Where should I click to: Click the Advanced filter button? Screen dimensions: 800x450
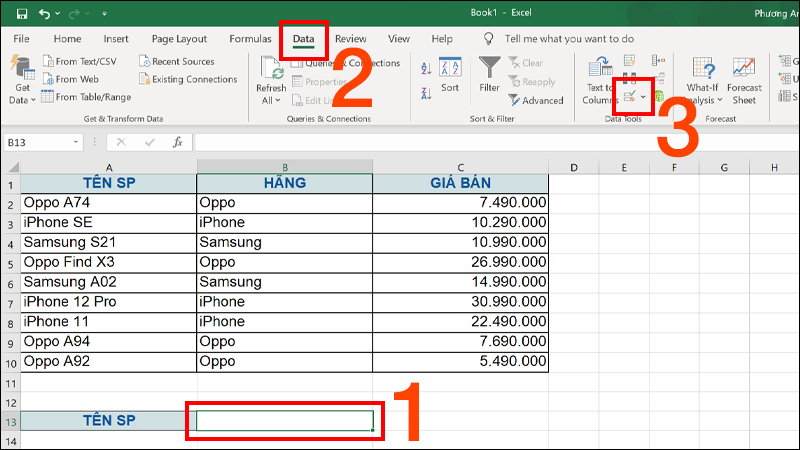(x=536, y=100)
